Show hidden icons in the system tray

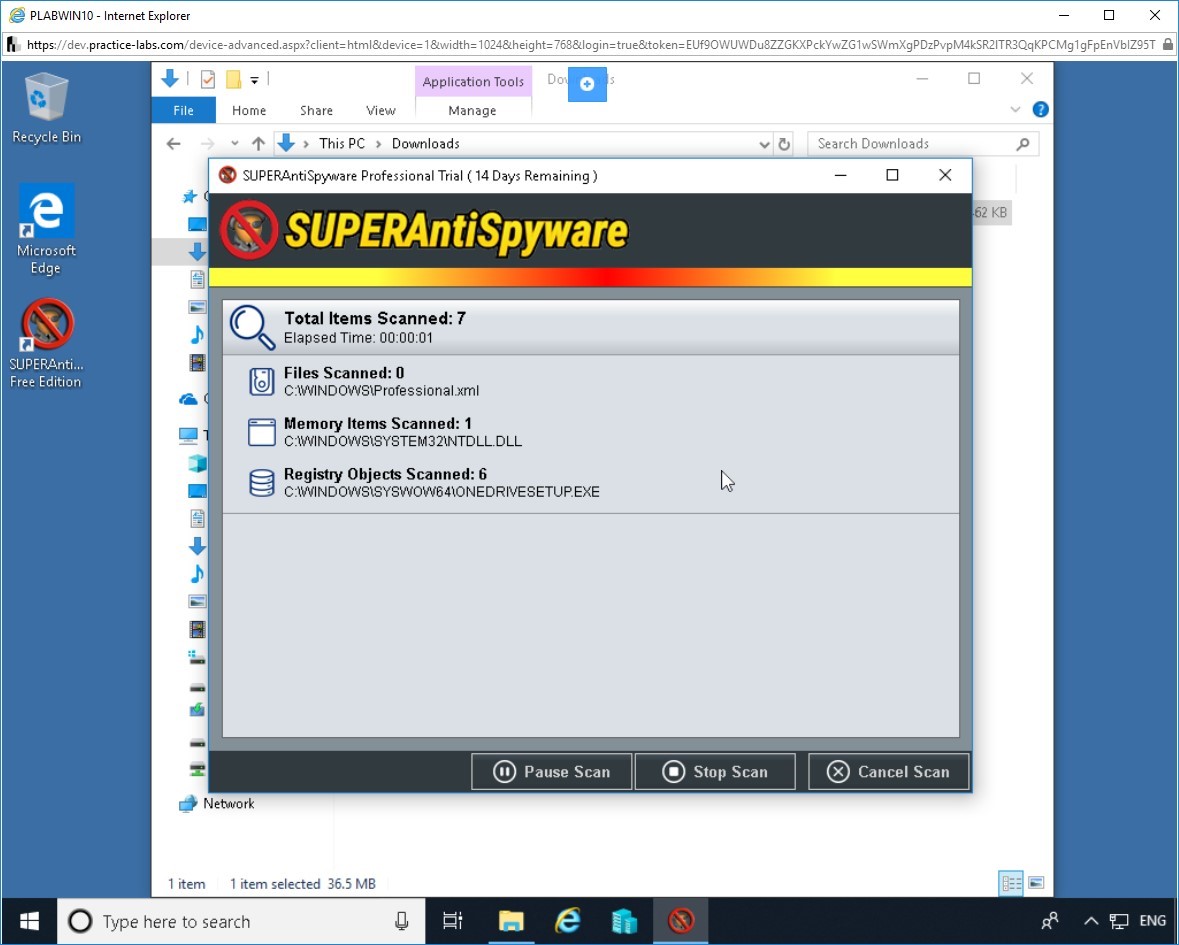click(1091, 921)
